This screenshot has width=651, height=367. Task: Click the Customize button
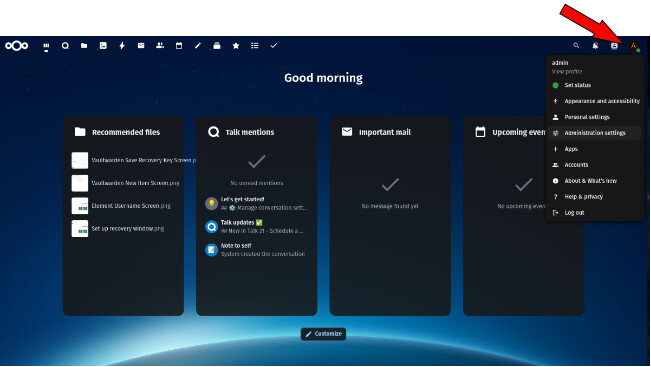pyautogui.click(x=323, y=334)
